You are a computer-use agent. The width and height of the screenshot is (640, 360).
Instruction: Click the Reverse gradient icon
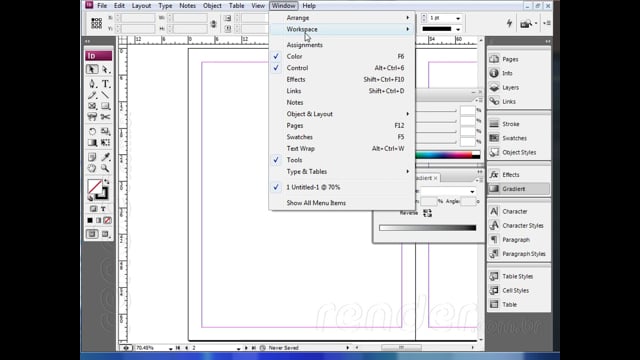pyautogui.click(x=427, y=213)
